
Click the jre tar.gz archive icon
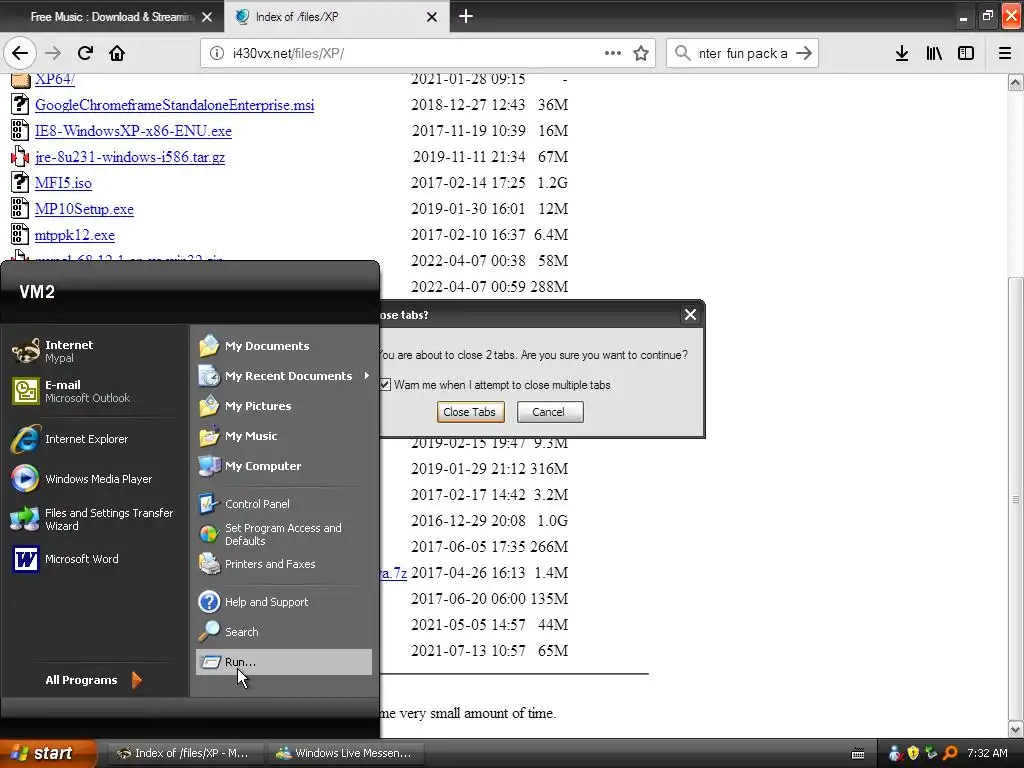point(20,156)
